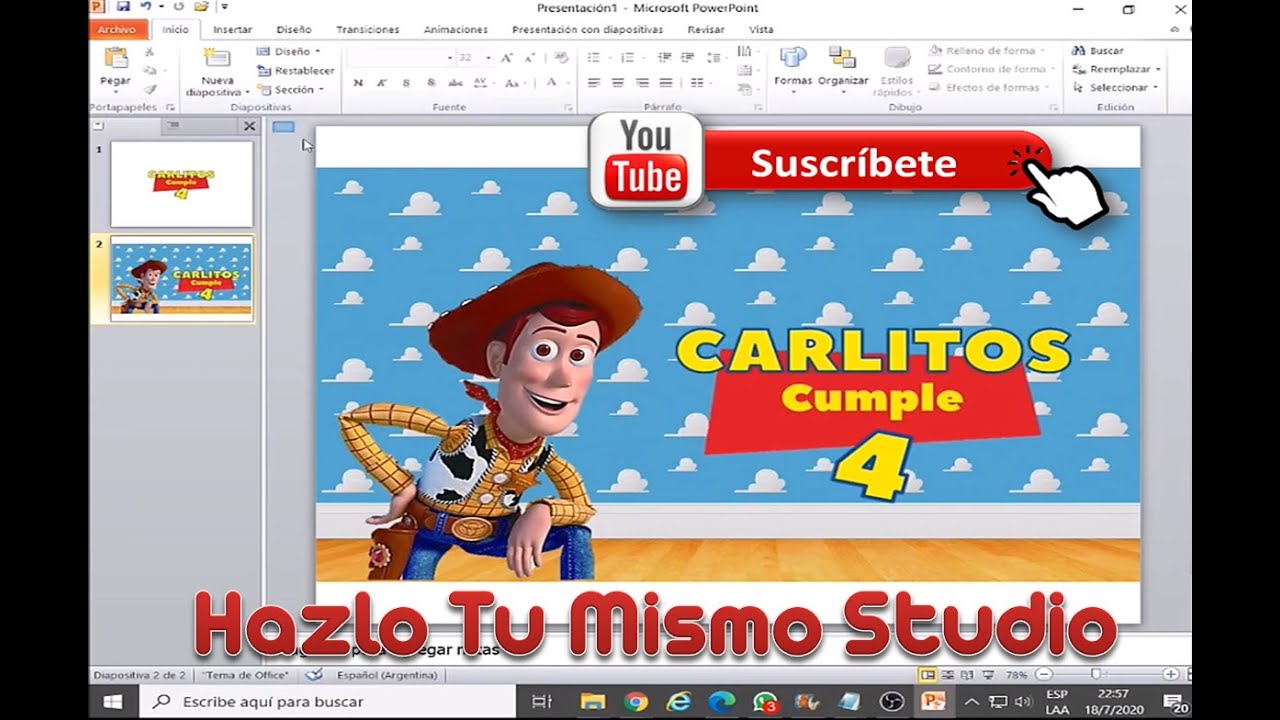Viewport: 1280px width, 720px height.
Task: Open Formas shapes gallery
Action: pyautogui.click(x=793, y=68)
